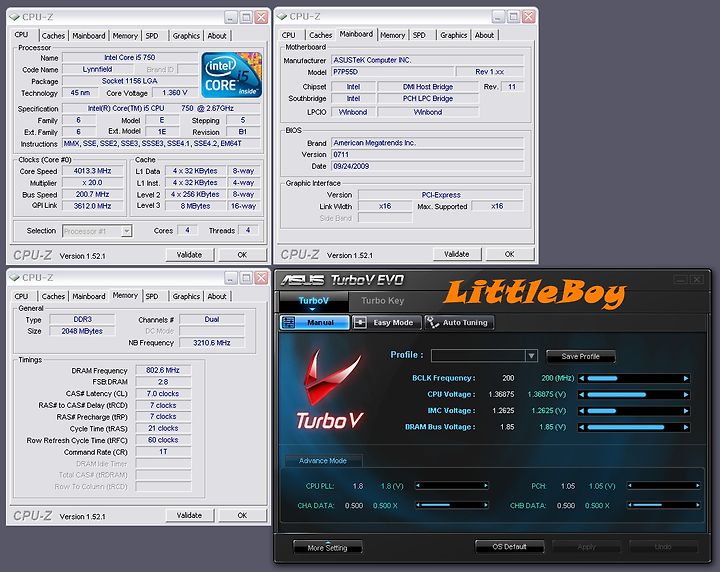Click the CHA DATA slider track
Image resolution: width=720 pixels, height=572 pixels.
(x=452, y=505)
